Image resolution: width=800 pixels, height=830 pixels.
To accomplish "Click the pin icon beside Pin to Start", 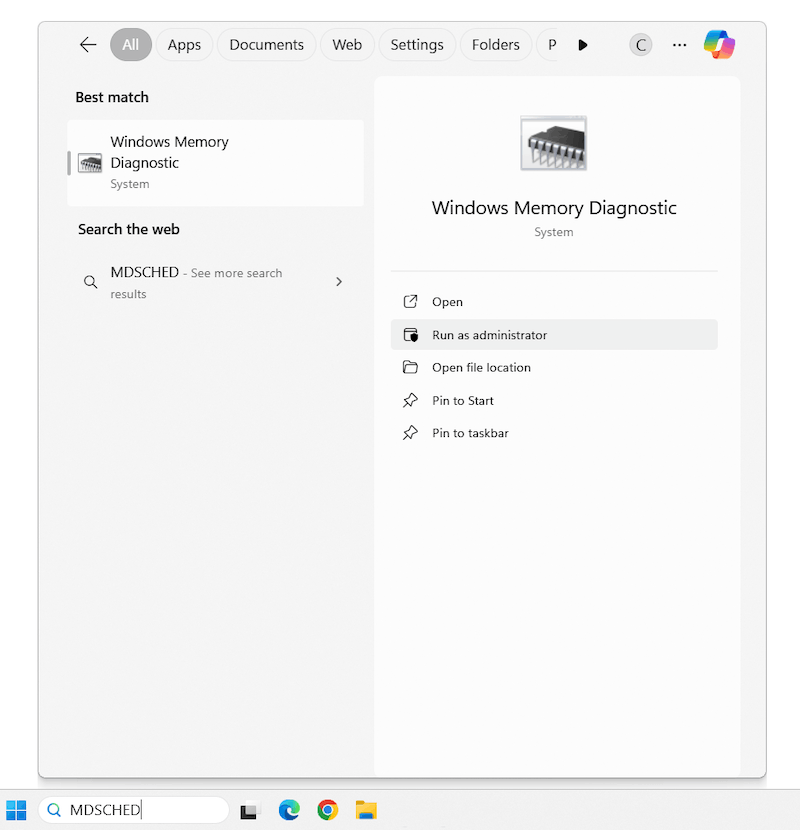I will tap(410, 400).
